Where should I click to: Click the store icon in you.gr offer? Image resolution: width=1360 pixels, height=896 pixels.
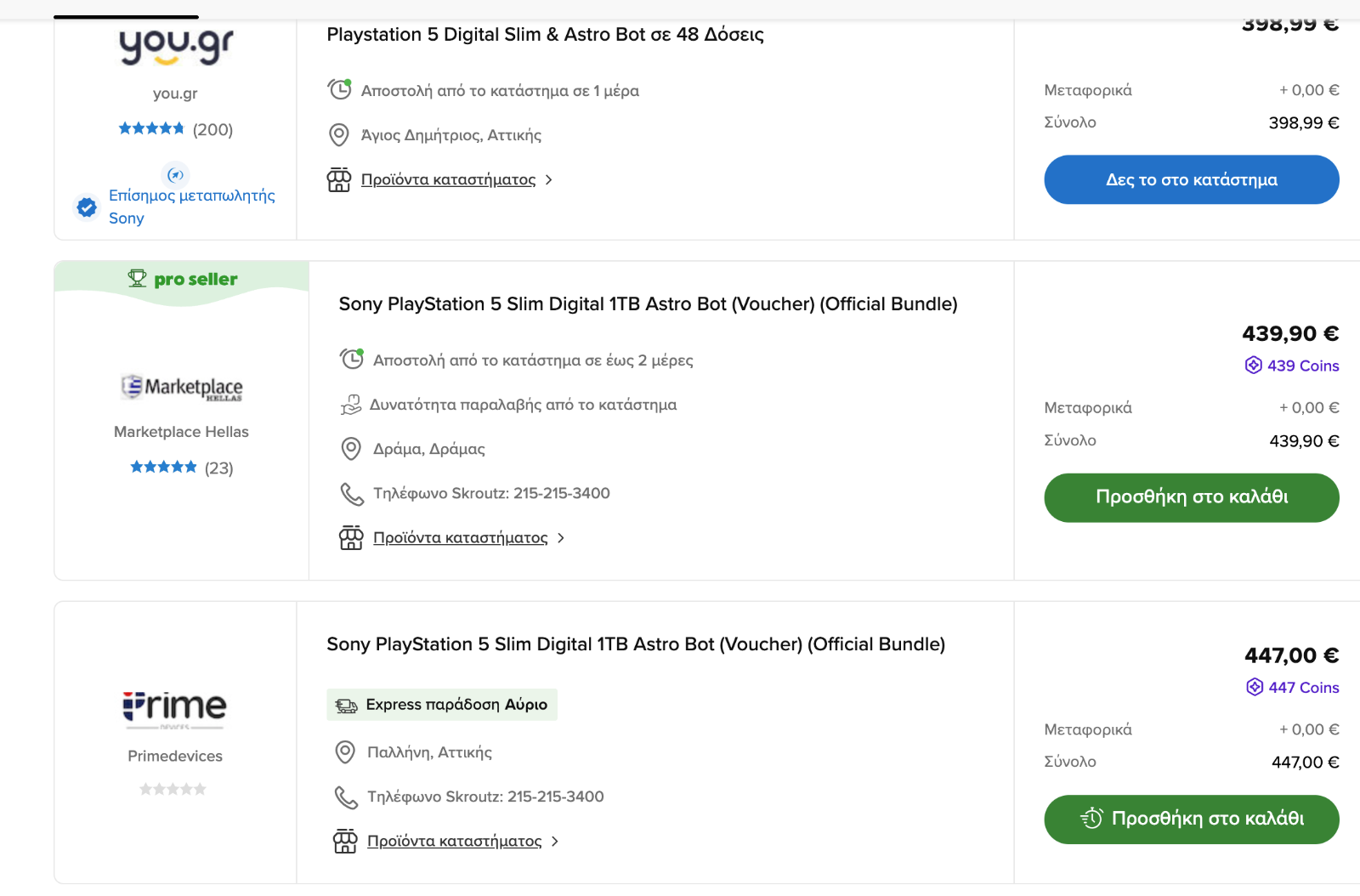(x=339, y=179)
